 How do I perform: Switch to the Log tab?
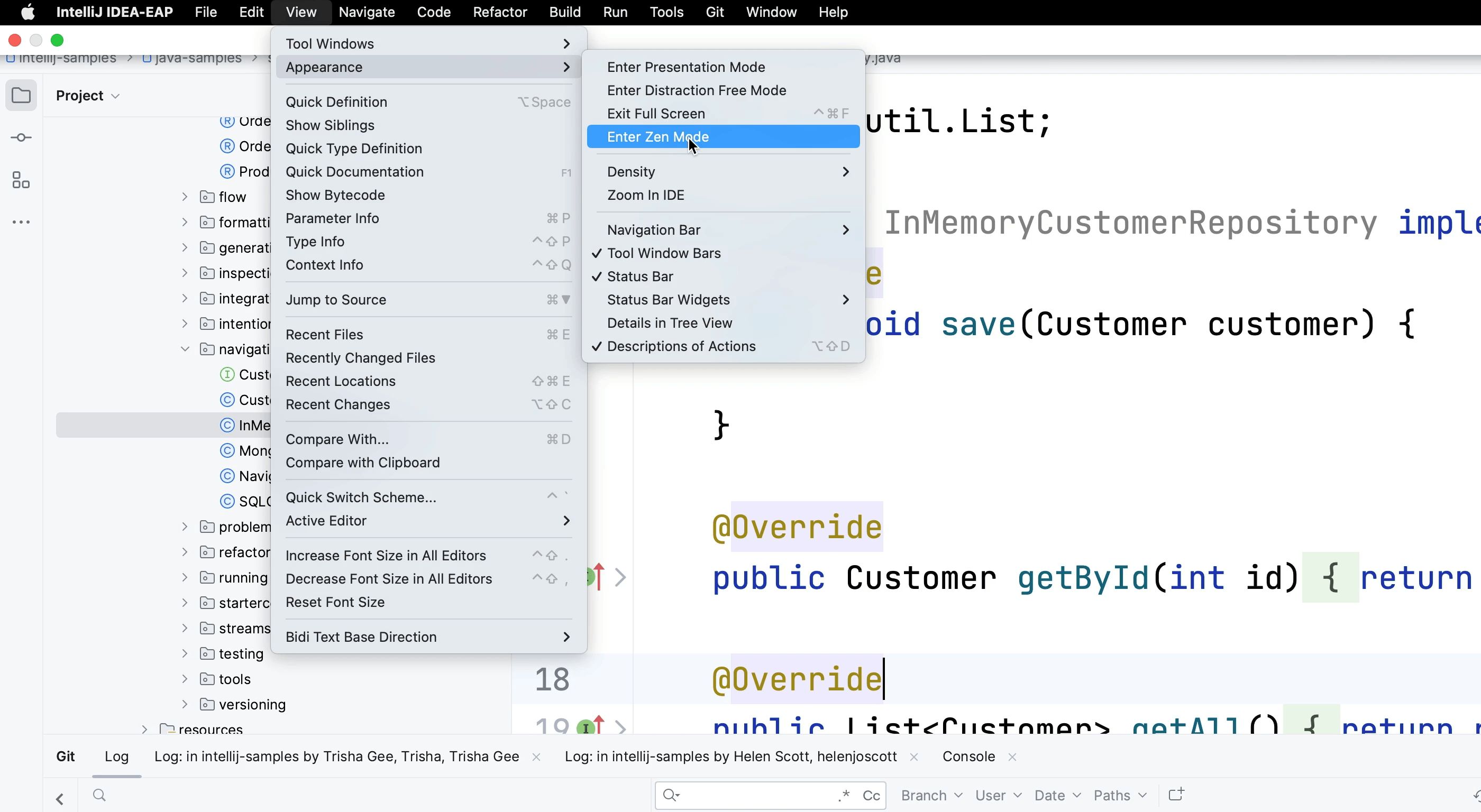coord(117,757)
